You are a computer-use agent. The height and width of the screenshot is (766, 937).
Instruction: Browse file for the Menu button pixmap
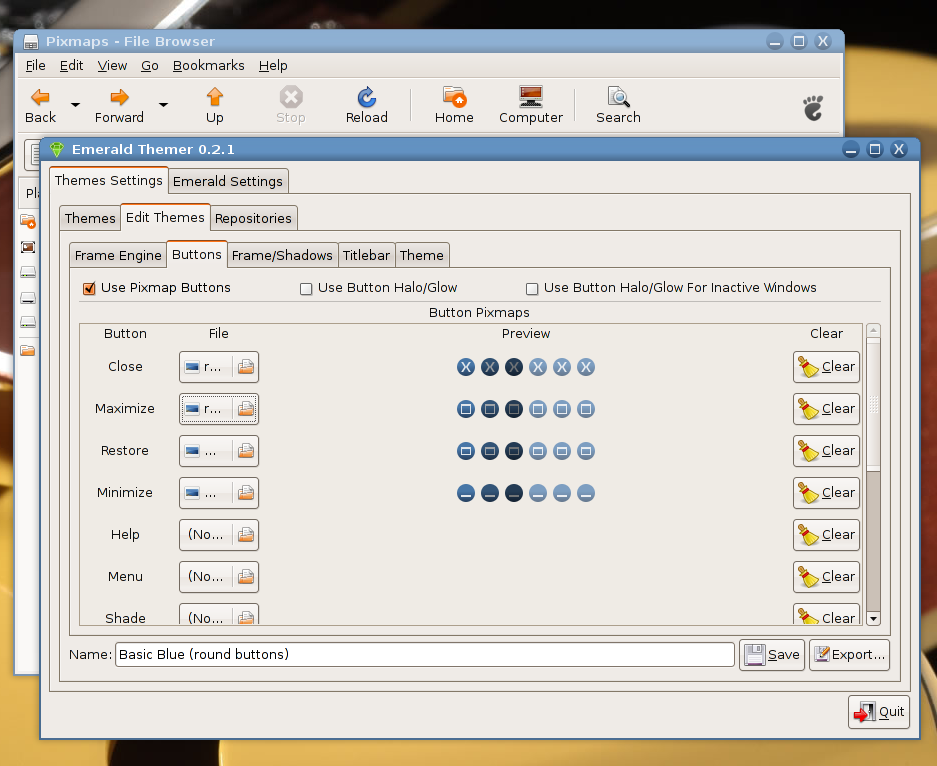[246, 577]
